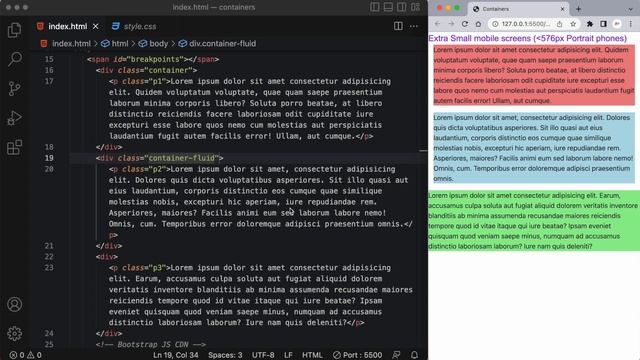The image size is (640, 360).
Task: View site information icon in address bar
Action: coord(495,24)
